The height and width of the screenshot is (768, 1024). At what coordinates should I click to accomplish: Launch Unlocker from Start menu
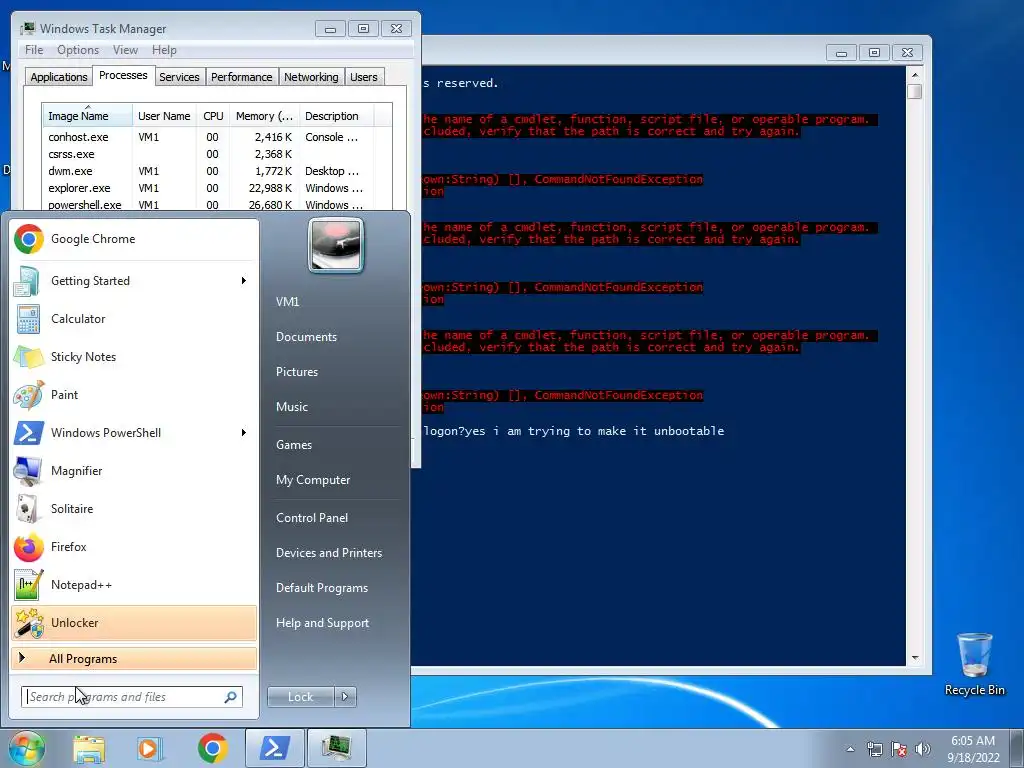pos(134,623)
